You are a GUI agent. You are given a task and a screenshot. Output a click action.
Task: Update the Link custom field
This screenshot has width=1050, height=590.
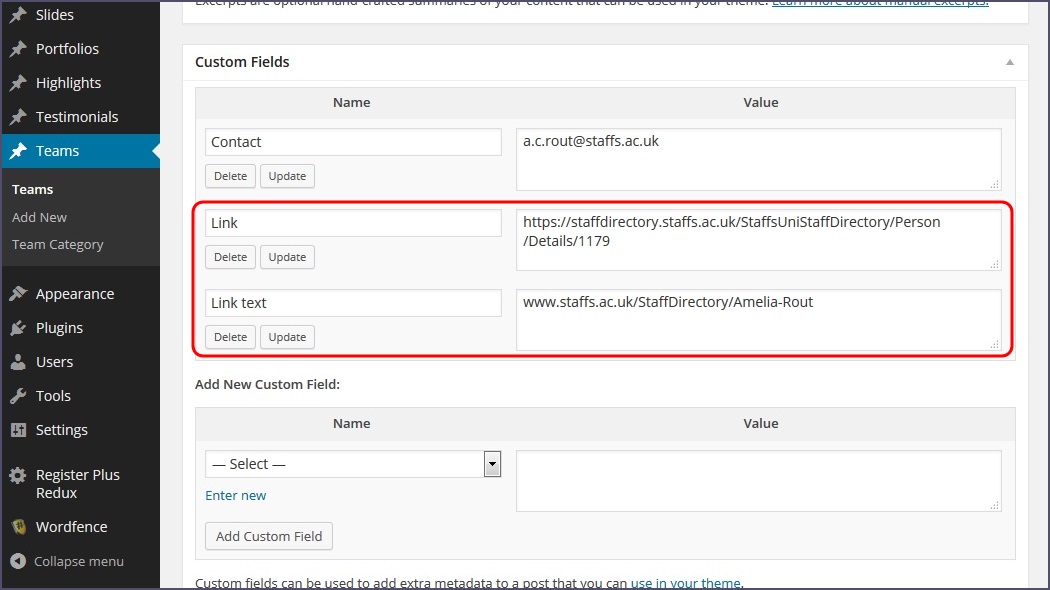click(x=287, y=257)
